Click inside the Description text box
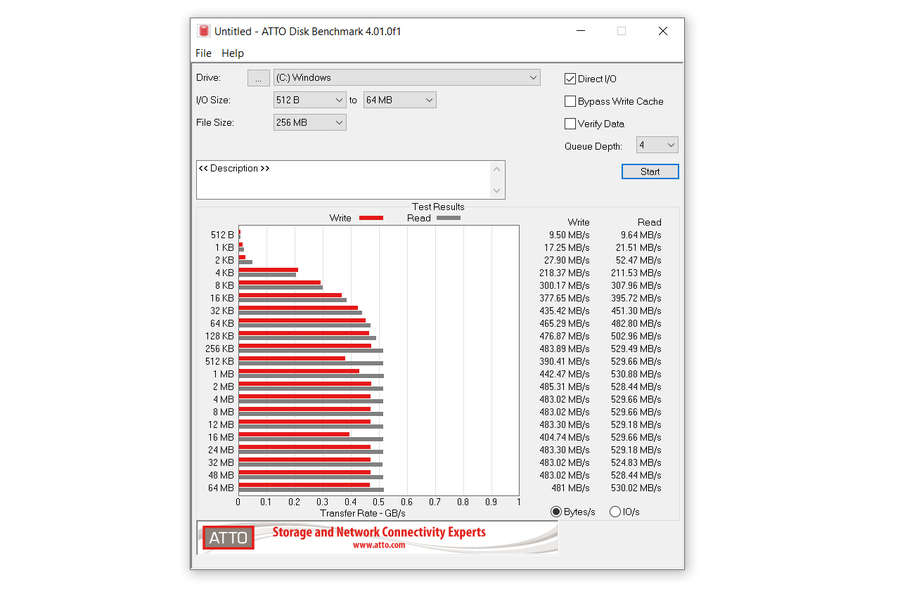This screenshot has height=591, width=900. pyautogui.click(x=343, y=180)
